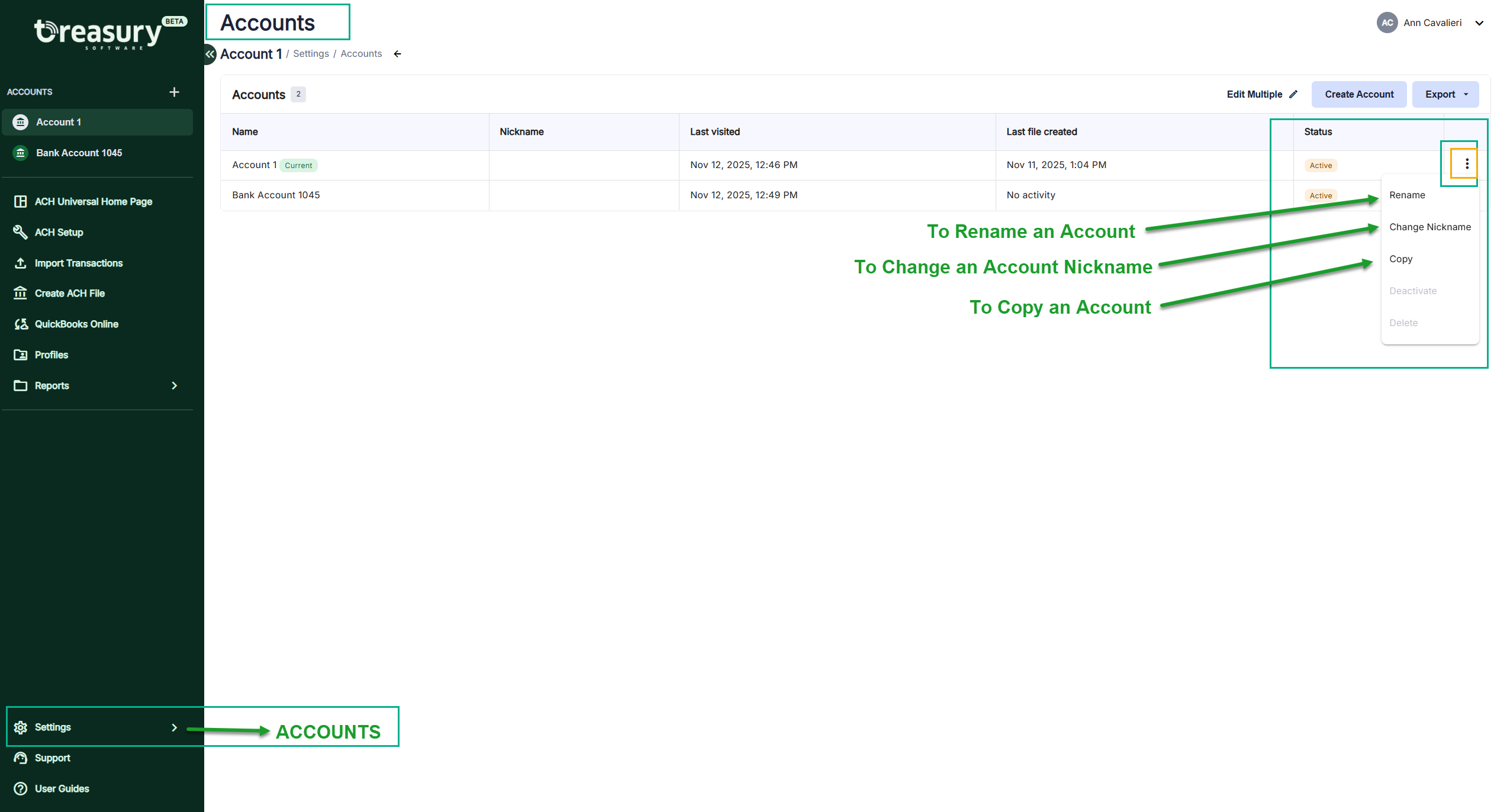Image resolution: width=1494 pixels, height=812 pixels.
Task: Collapse the sidebar with double-chevron icon
Action: click(210, 54)
